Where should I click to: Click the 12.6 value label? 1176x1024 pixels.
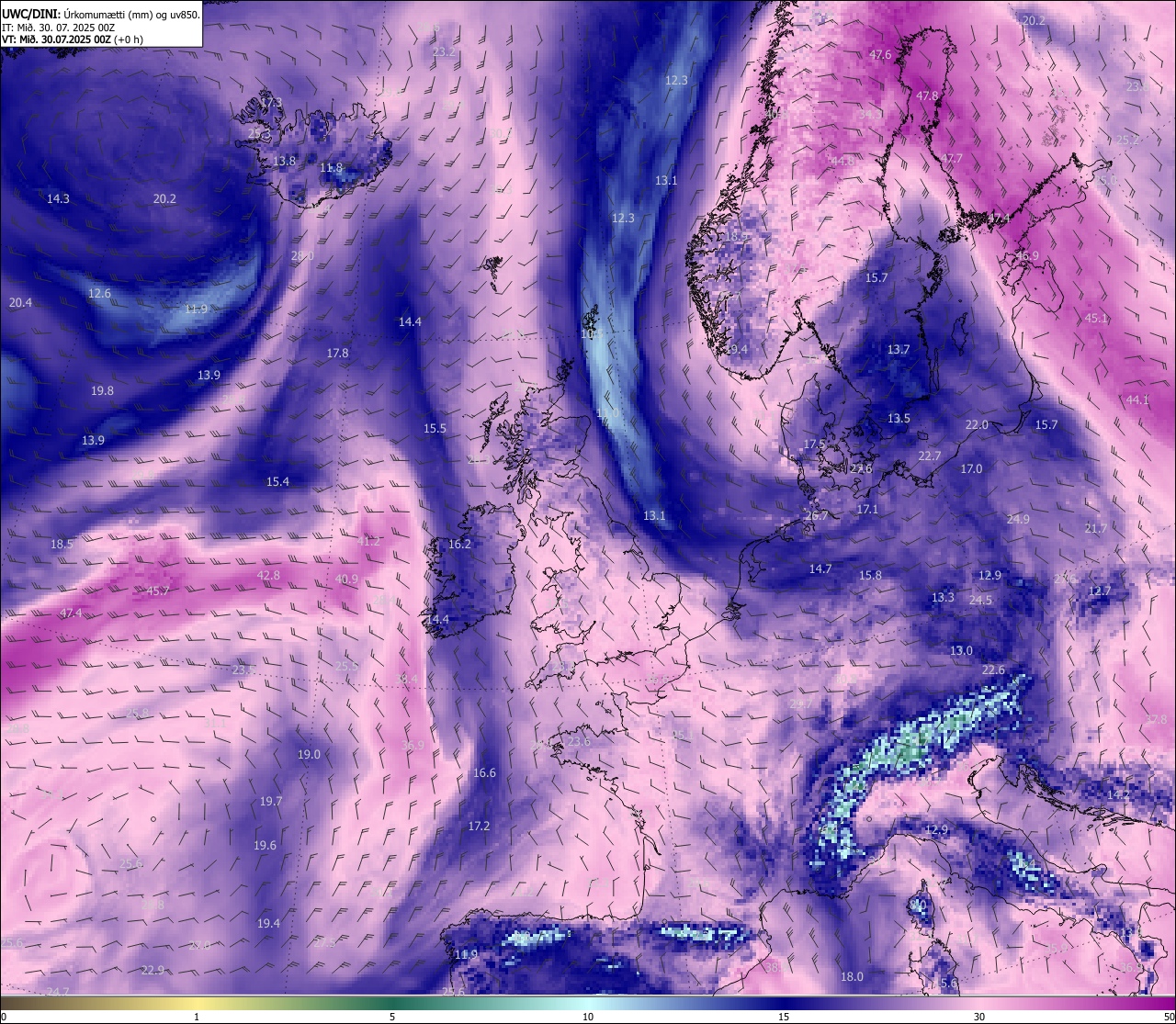(x=99, y=294)
